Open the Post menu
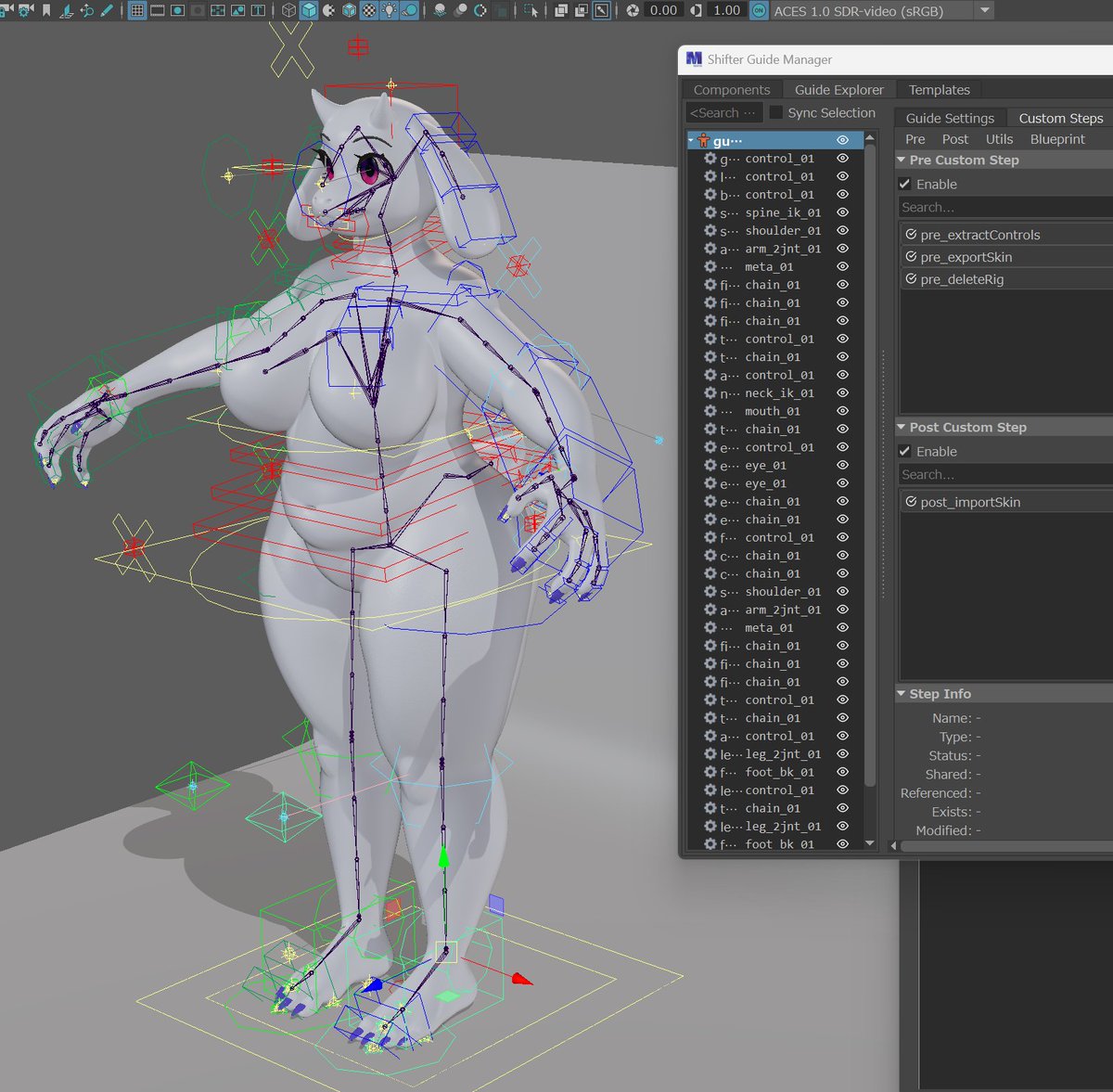This screenshot has width=1113, height=1092. click(x=955, y=139)
